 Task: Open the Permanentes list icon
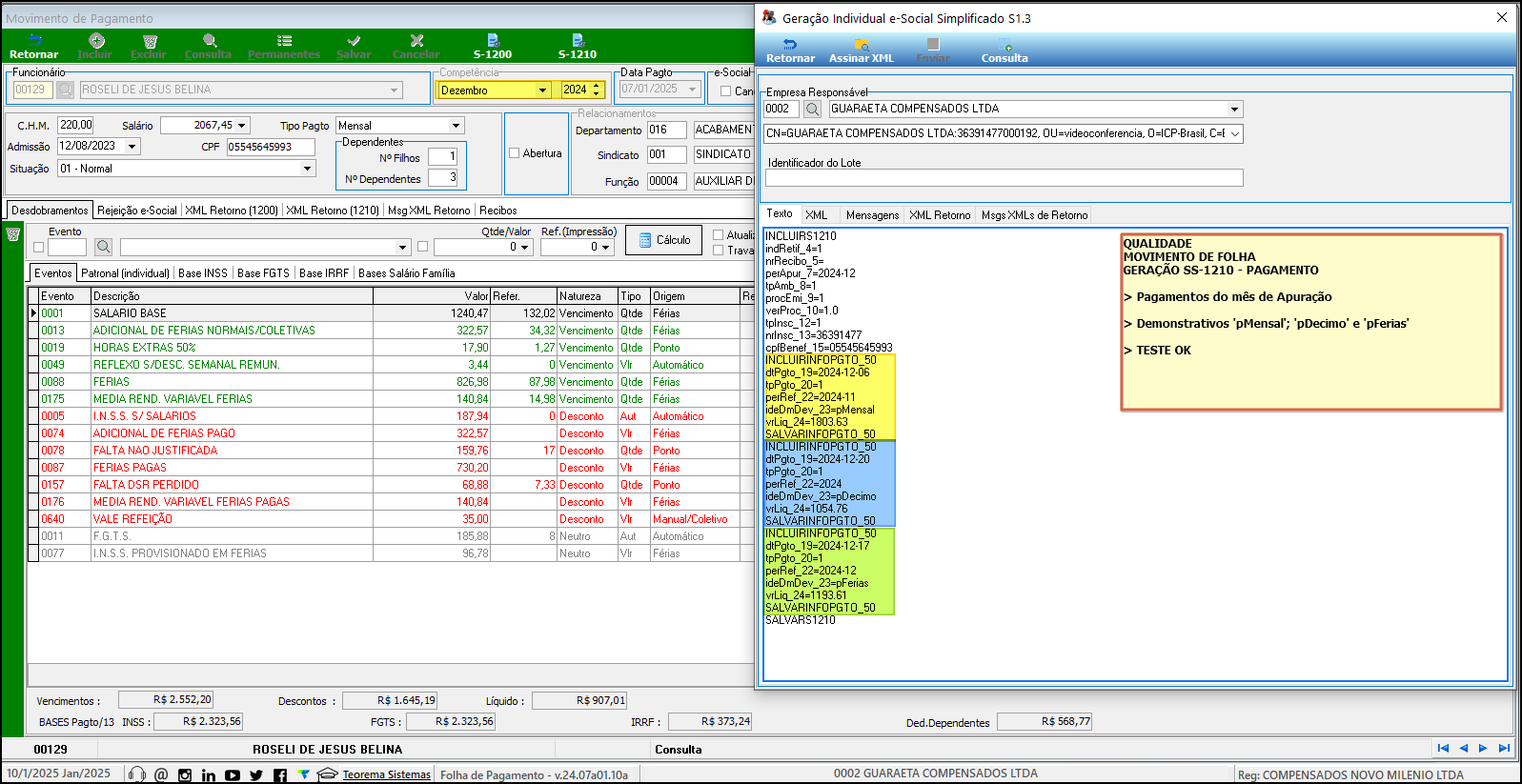(284, 47)
